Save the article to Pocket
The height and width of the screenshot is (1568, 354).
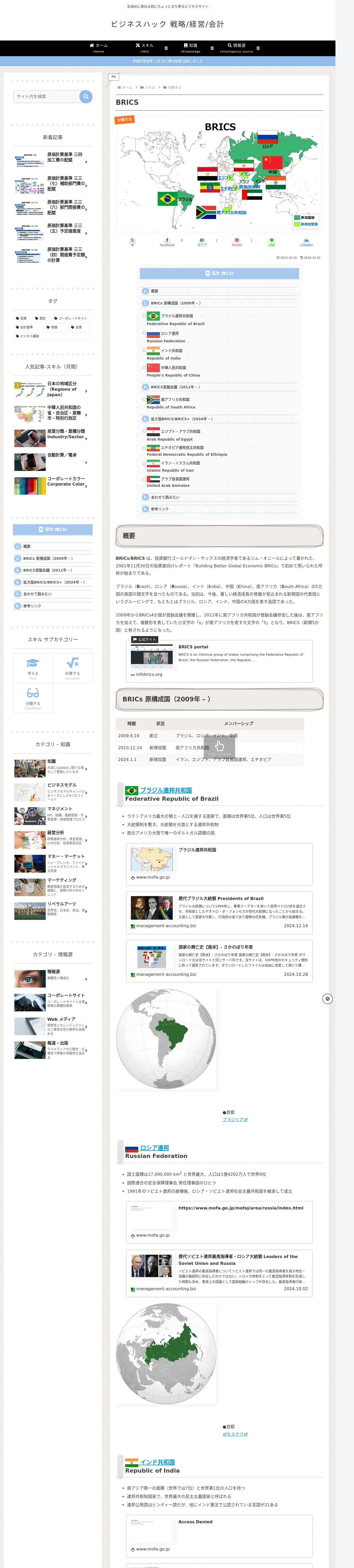(x=237, y=242)
